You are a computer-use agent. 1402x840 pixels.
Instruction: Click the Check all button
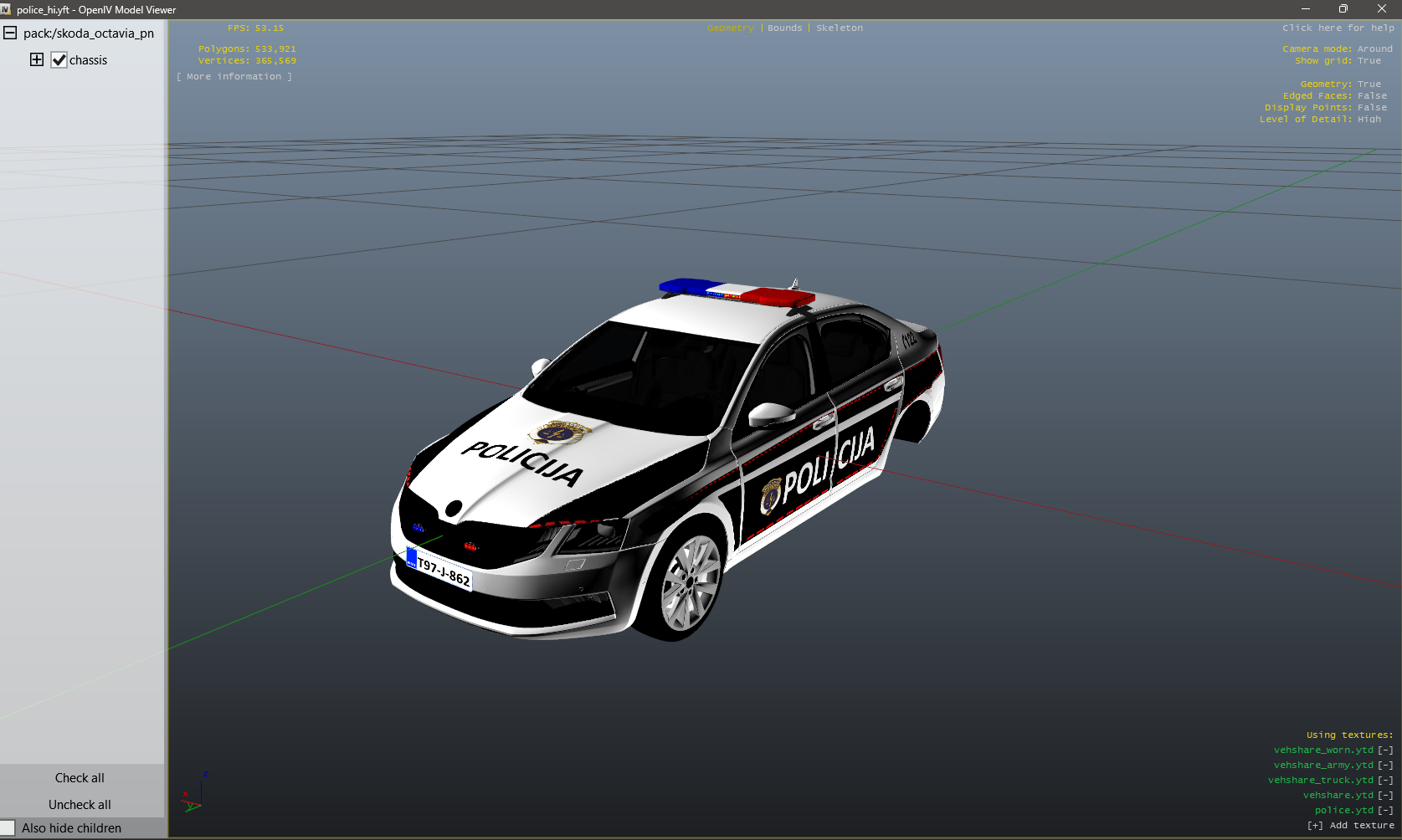[80, 778]
